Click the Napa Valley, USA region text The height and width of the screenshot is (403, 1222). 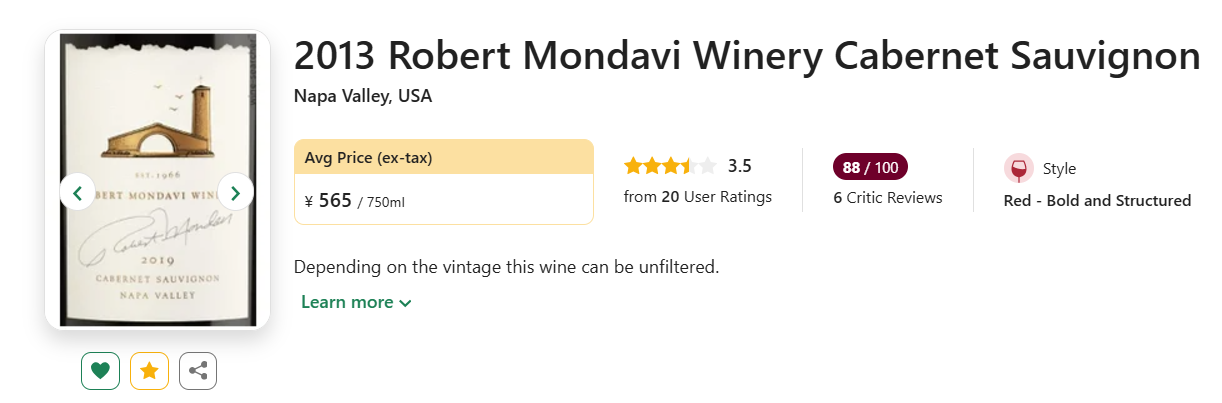tap(363, 97)
